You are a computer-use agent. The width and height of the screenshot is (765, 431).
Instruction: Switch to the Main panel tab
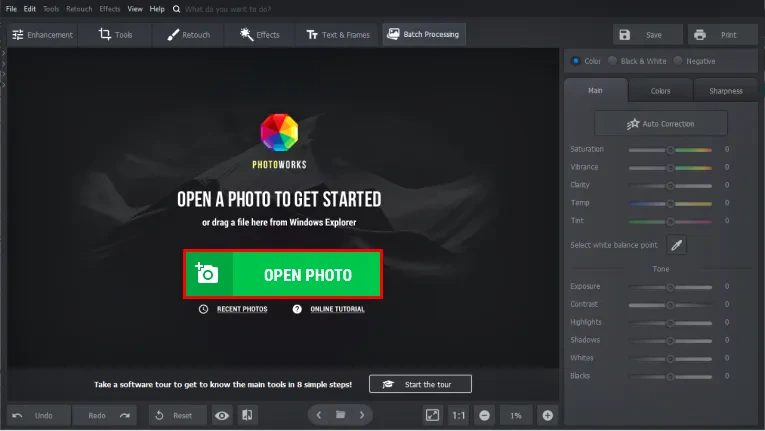pos(595,90)
